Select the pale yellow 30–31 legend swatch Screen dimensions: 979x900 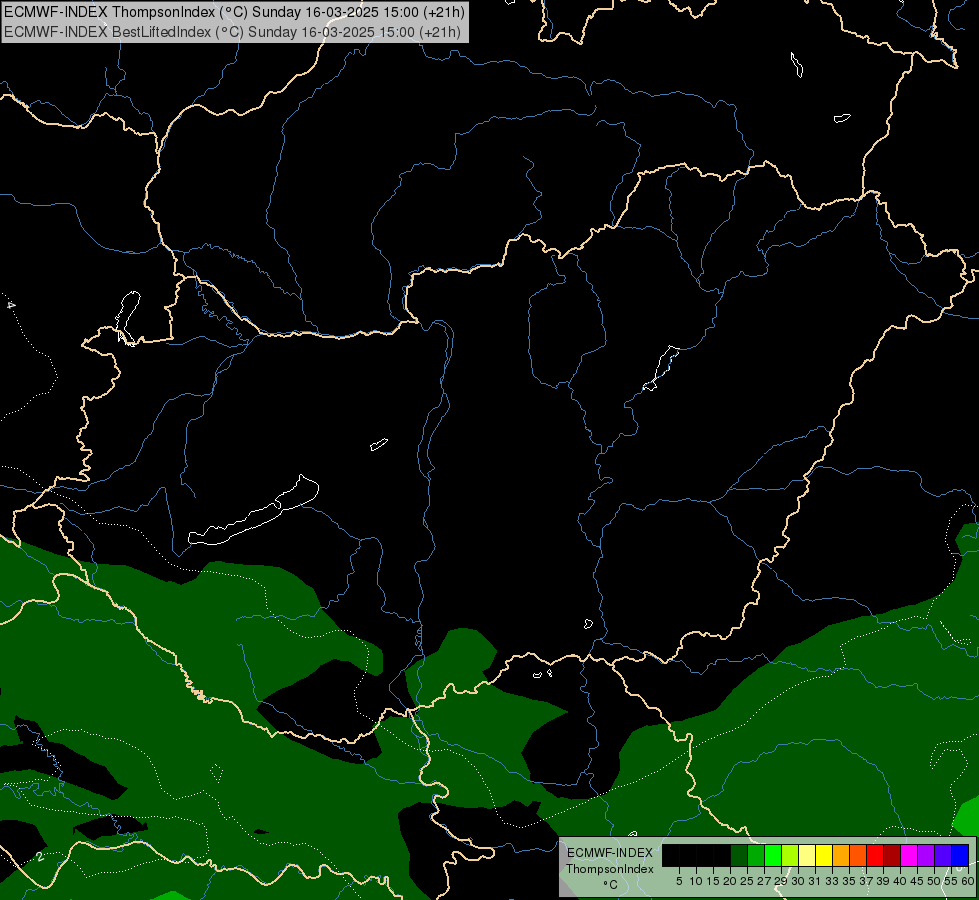807,855
